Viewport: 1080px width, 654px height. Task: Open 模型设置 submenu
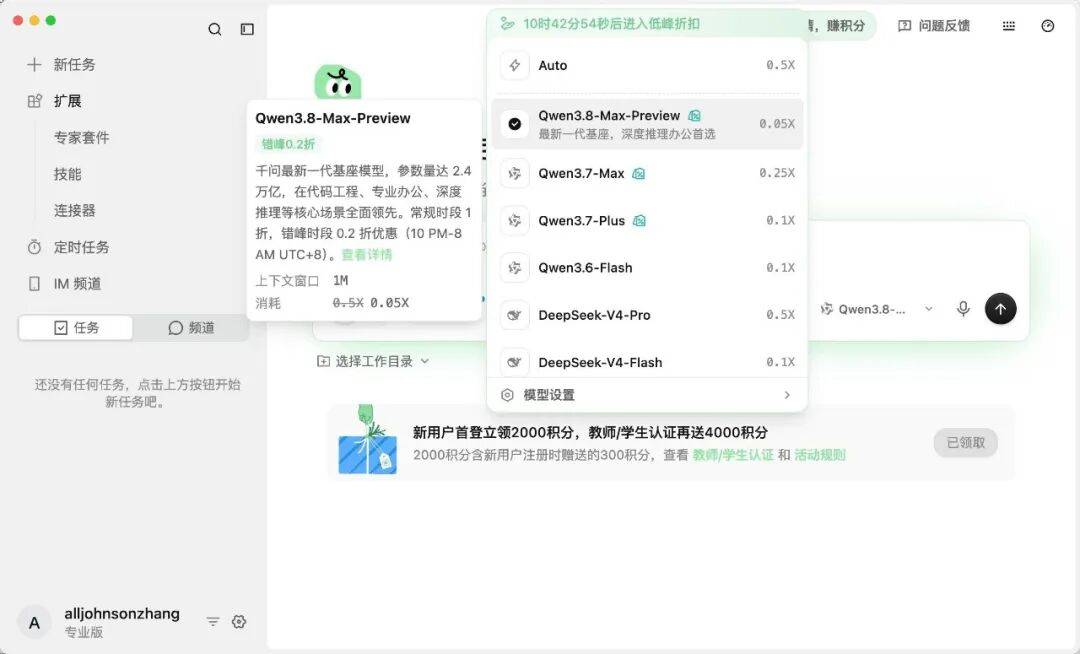point(647,395)
